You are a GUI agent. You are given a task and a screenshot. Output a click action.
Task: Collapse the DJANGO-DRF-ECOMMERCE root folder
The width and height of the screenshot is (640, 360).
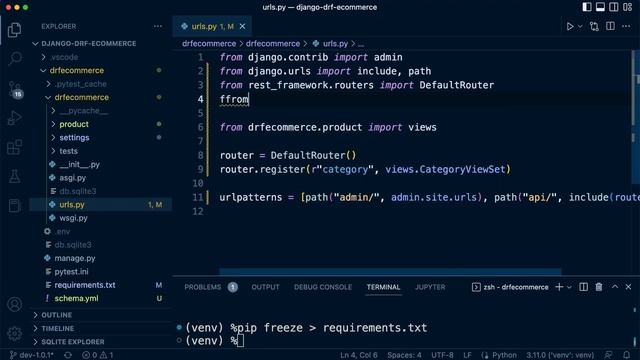89,43
